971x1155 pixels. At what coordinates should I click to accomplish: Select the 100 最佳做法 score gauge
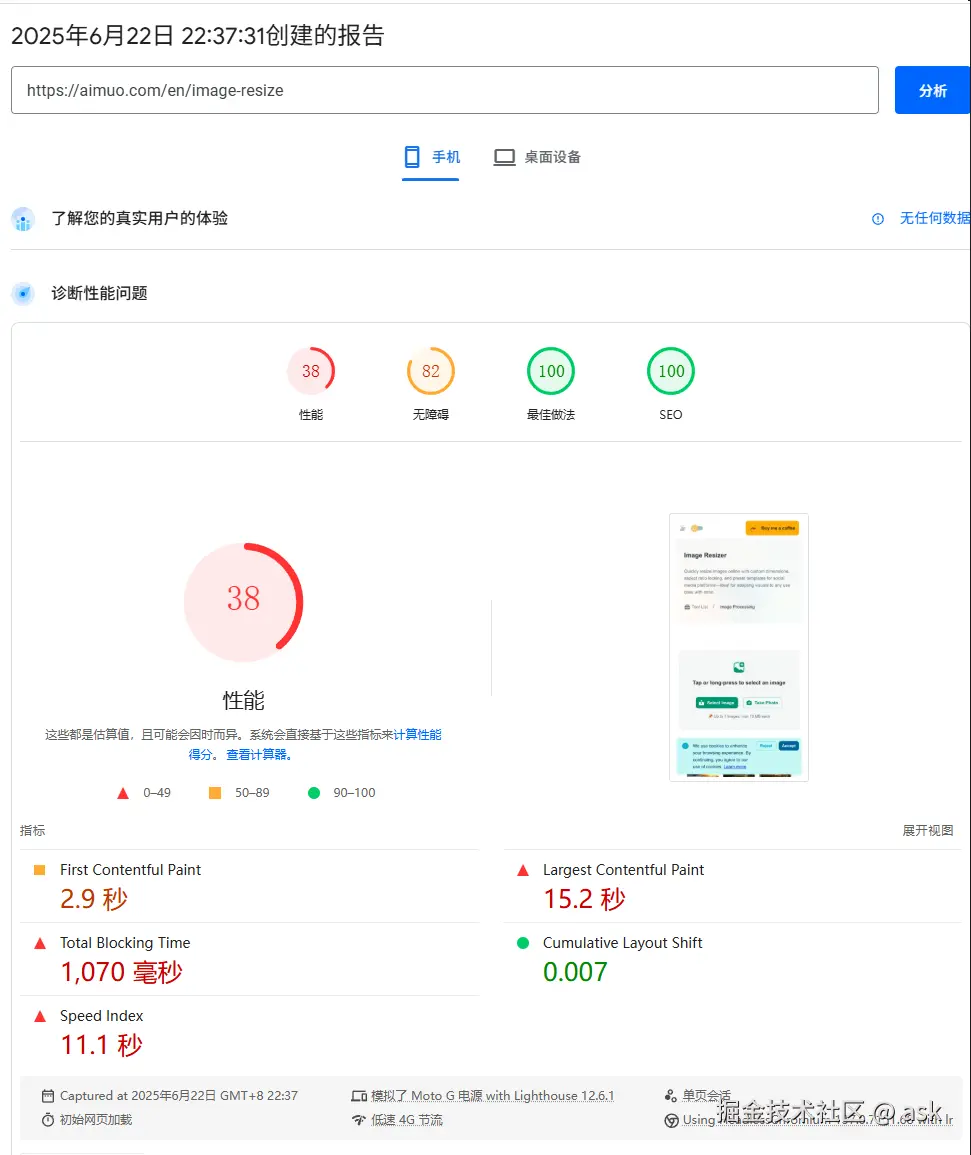pos(551,384)
